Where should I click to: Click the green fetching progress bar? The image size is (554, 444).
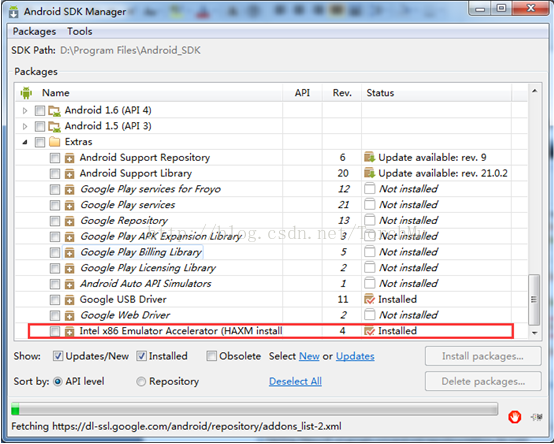click(15, 409)
